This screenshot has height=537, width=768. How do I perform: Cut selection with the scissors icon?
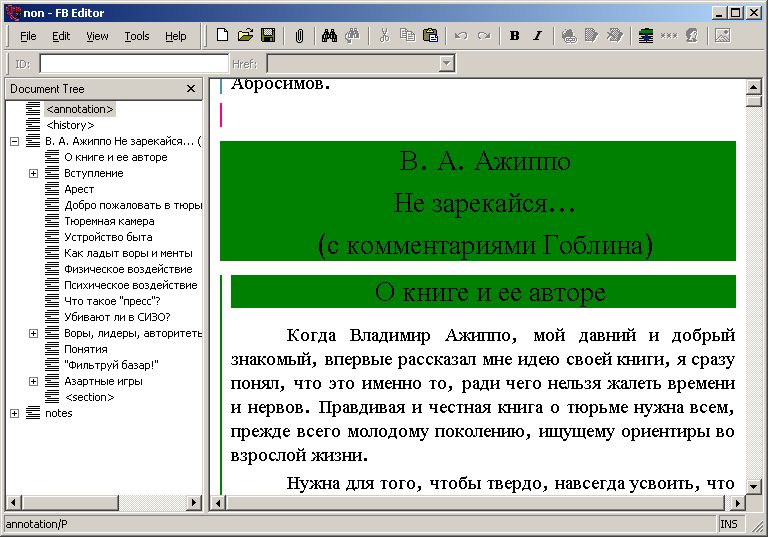click(384, 35)
